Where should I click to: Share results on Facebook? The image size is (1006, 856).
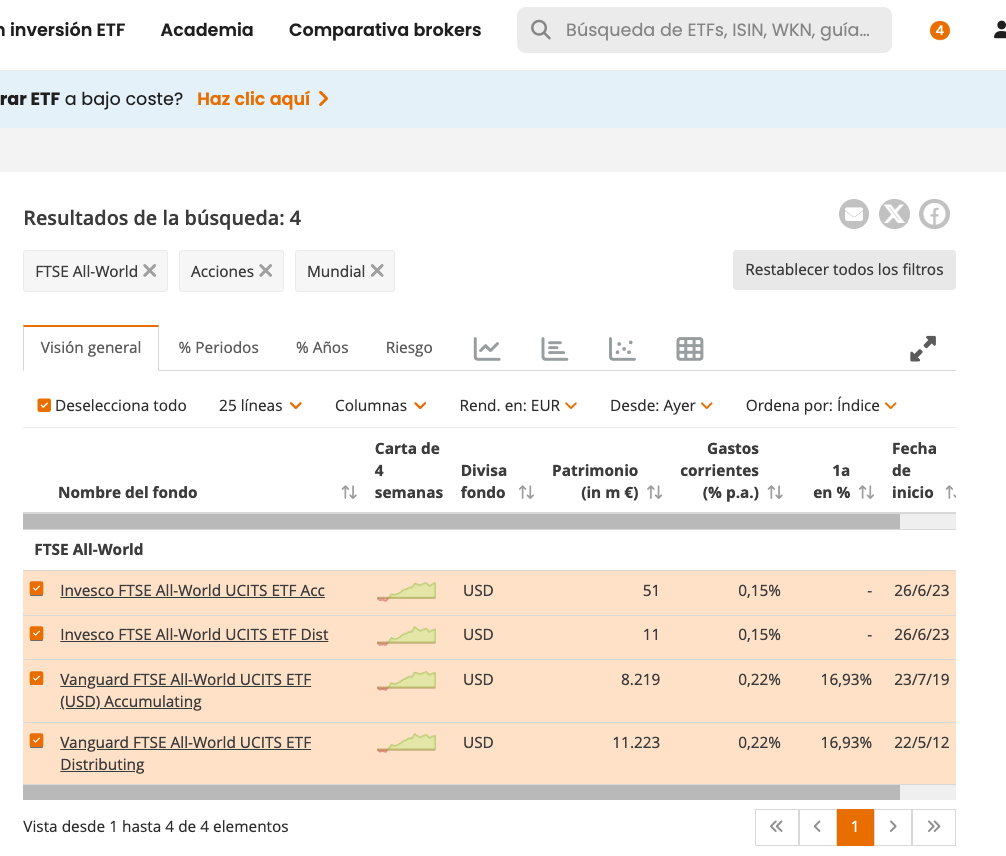[934, 213]
